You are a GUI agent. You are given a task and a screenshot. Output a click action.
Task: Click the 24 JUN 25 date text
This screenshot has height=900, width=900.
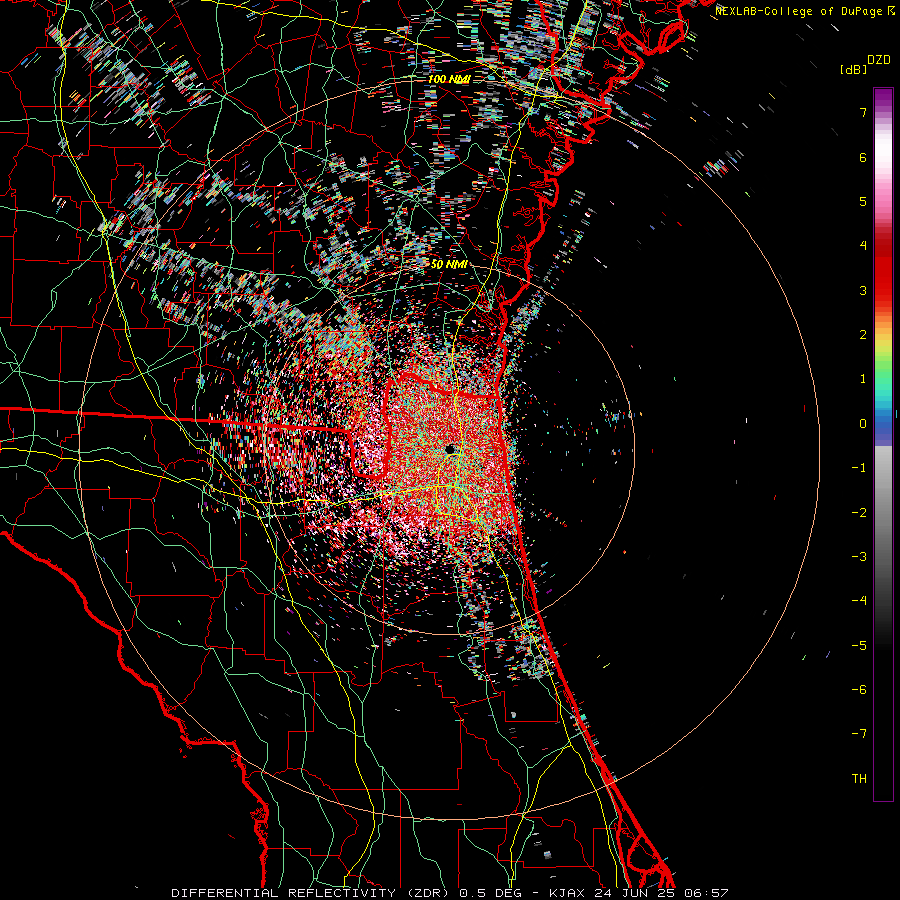coord(635,893)
